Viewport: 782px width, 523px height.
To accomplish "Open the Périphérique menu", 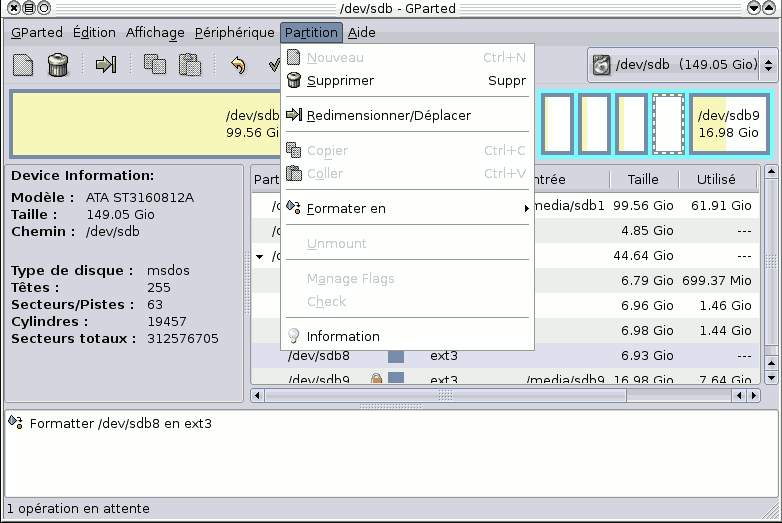I will [x=234, y=32].
